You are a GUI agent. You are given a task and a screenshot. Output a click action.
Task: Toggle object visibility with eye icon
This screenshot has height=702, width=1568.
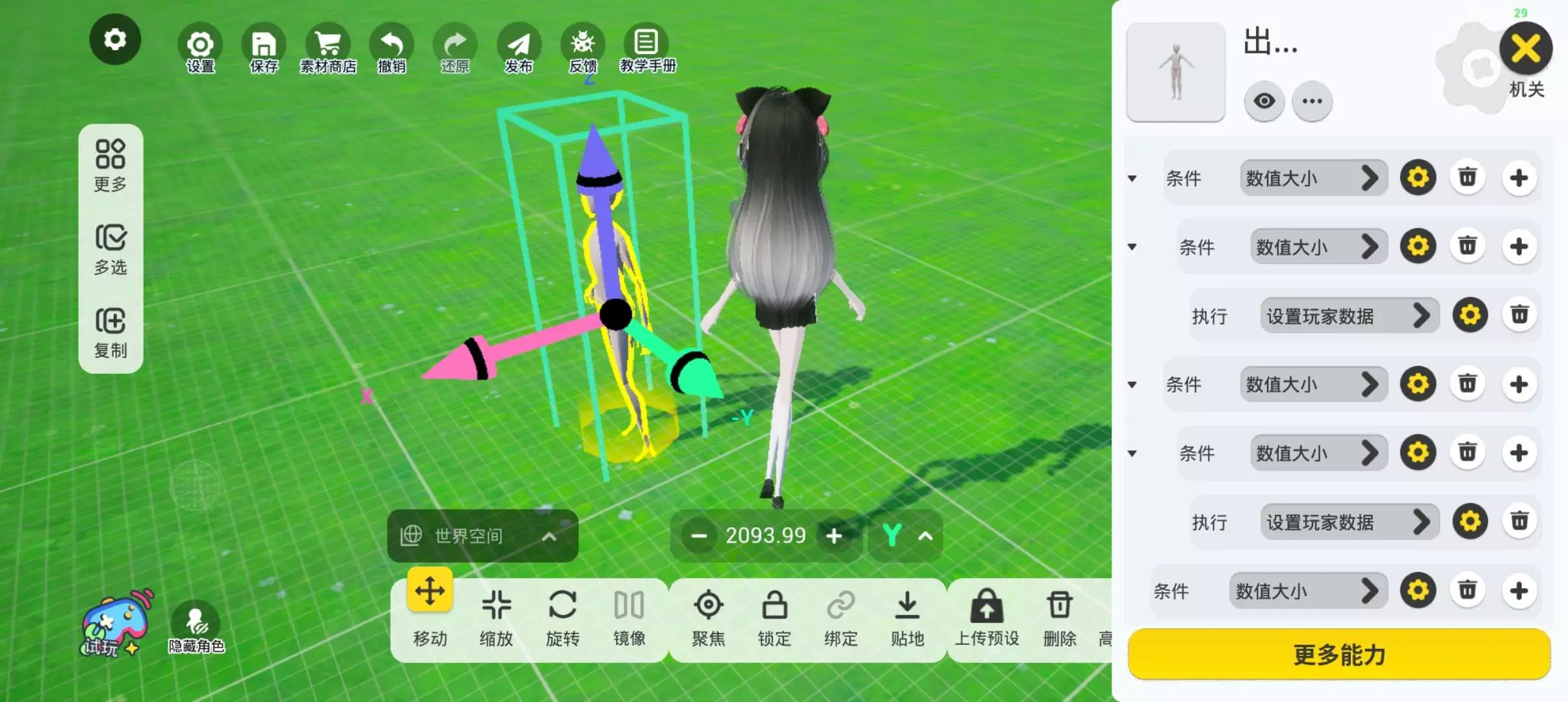point(1264,101)
